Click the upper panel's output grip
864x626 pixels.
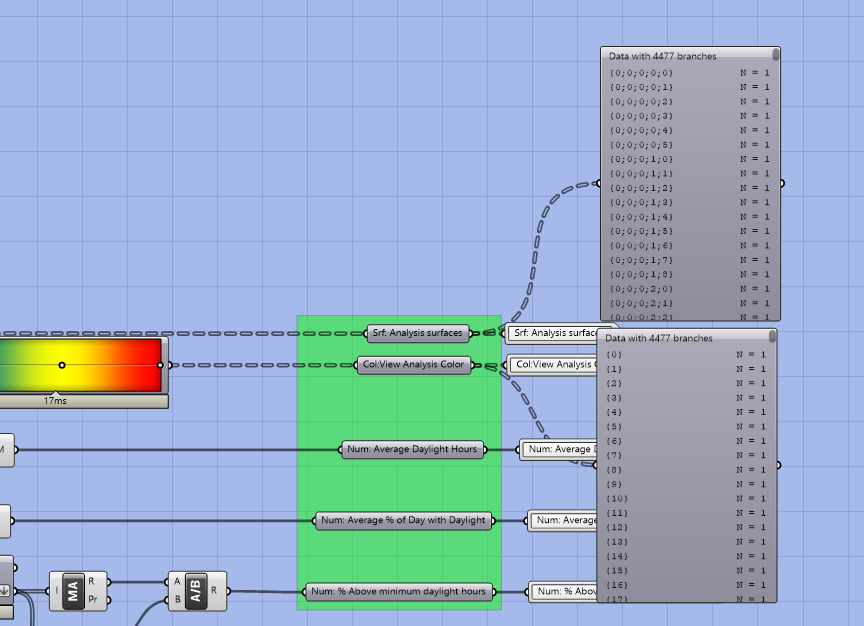781,184
